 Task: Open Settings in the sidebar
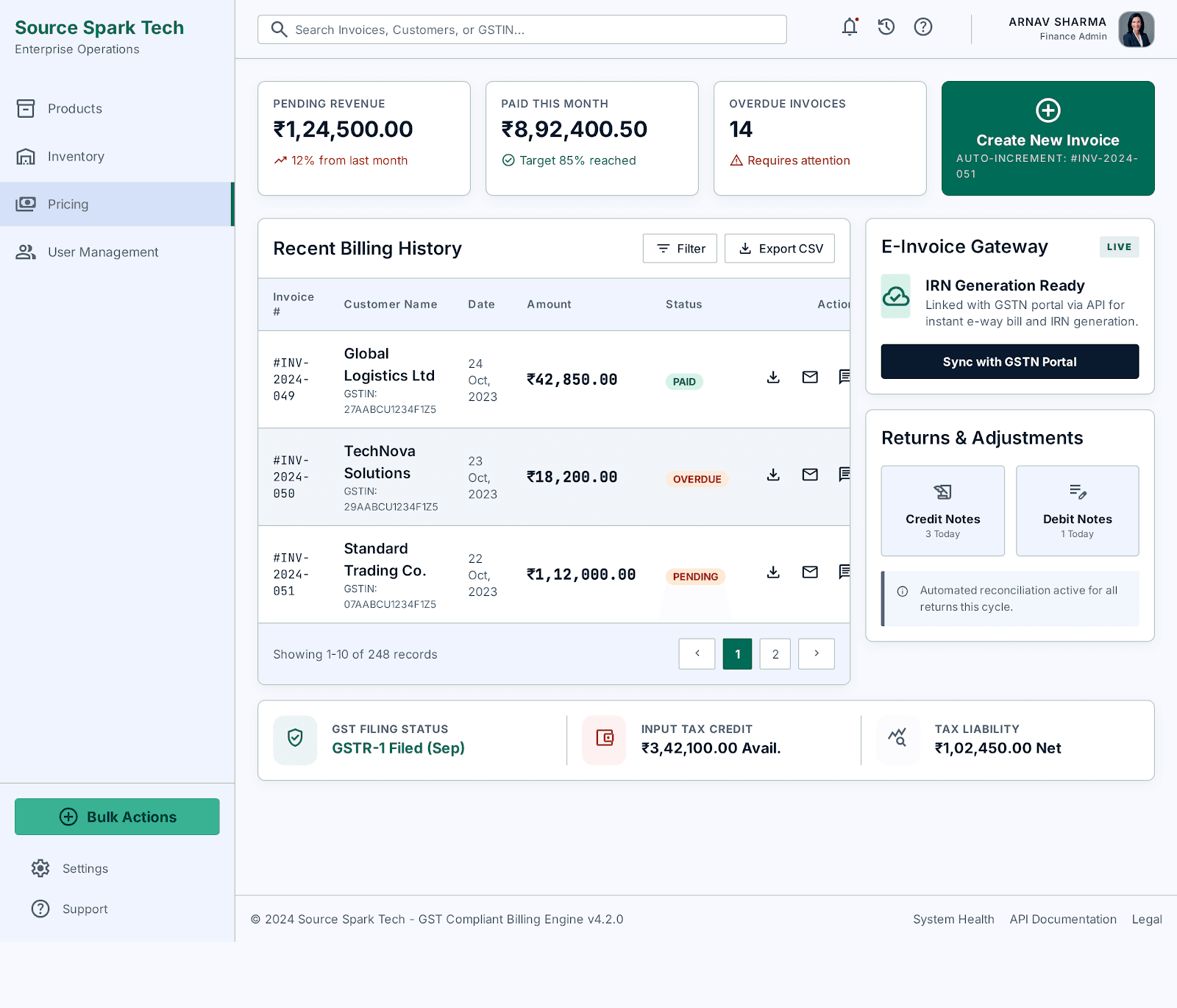coord(117,869)
